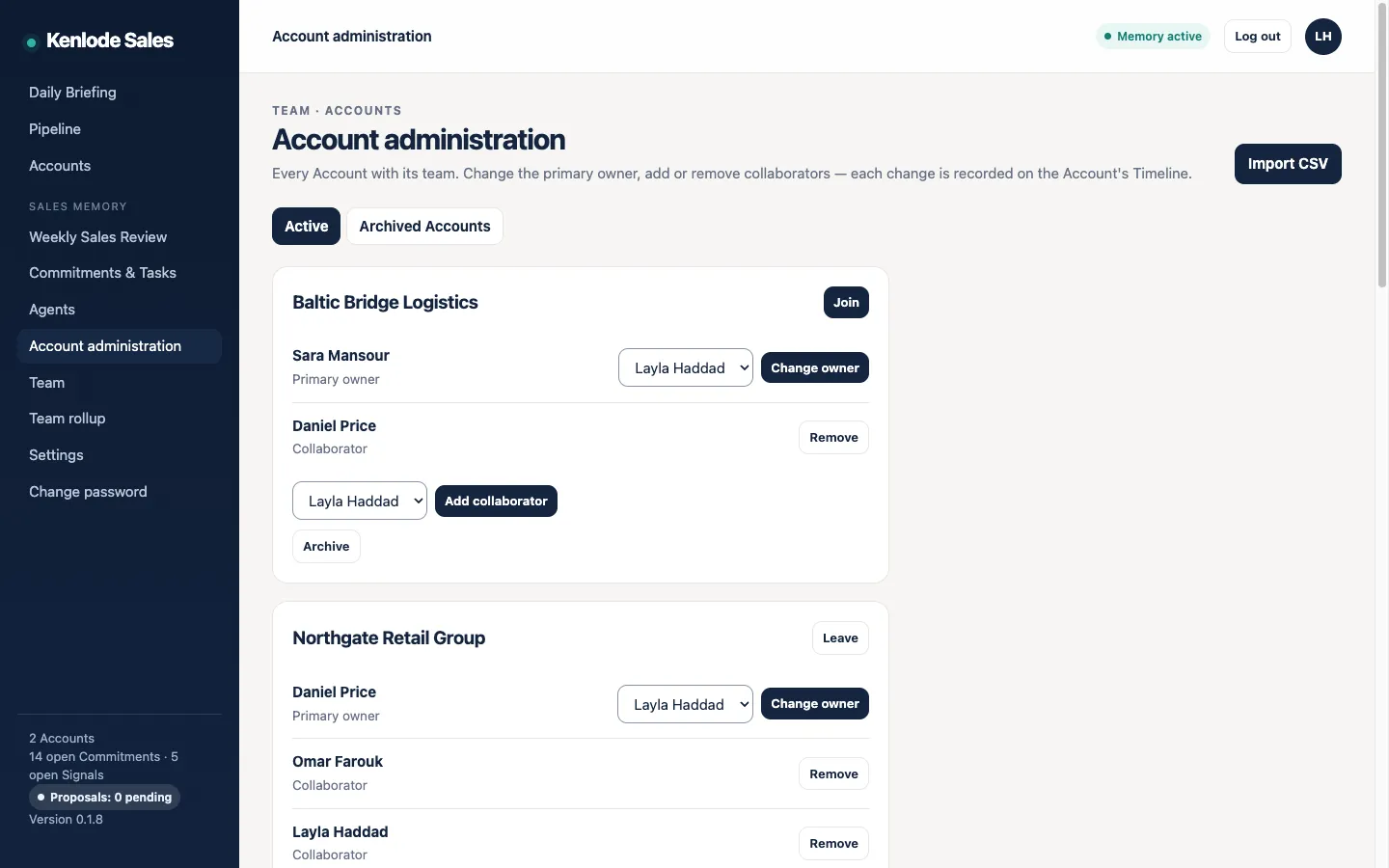Go to Settings

click(120, 455)
